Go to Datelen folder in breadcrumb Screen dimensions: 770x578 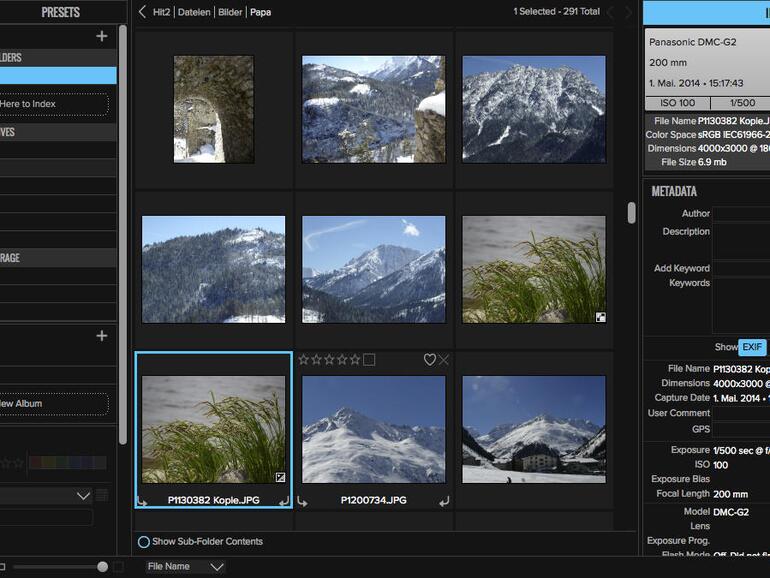[x=194, y=12]
